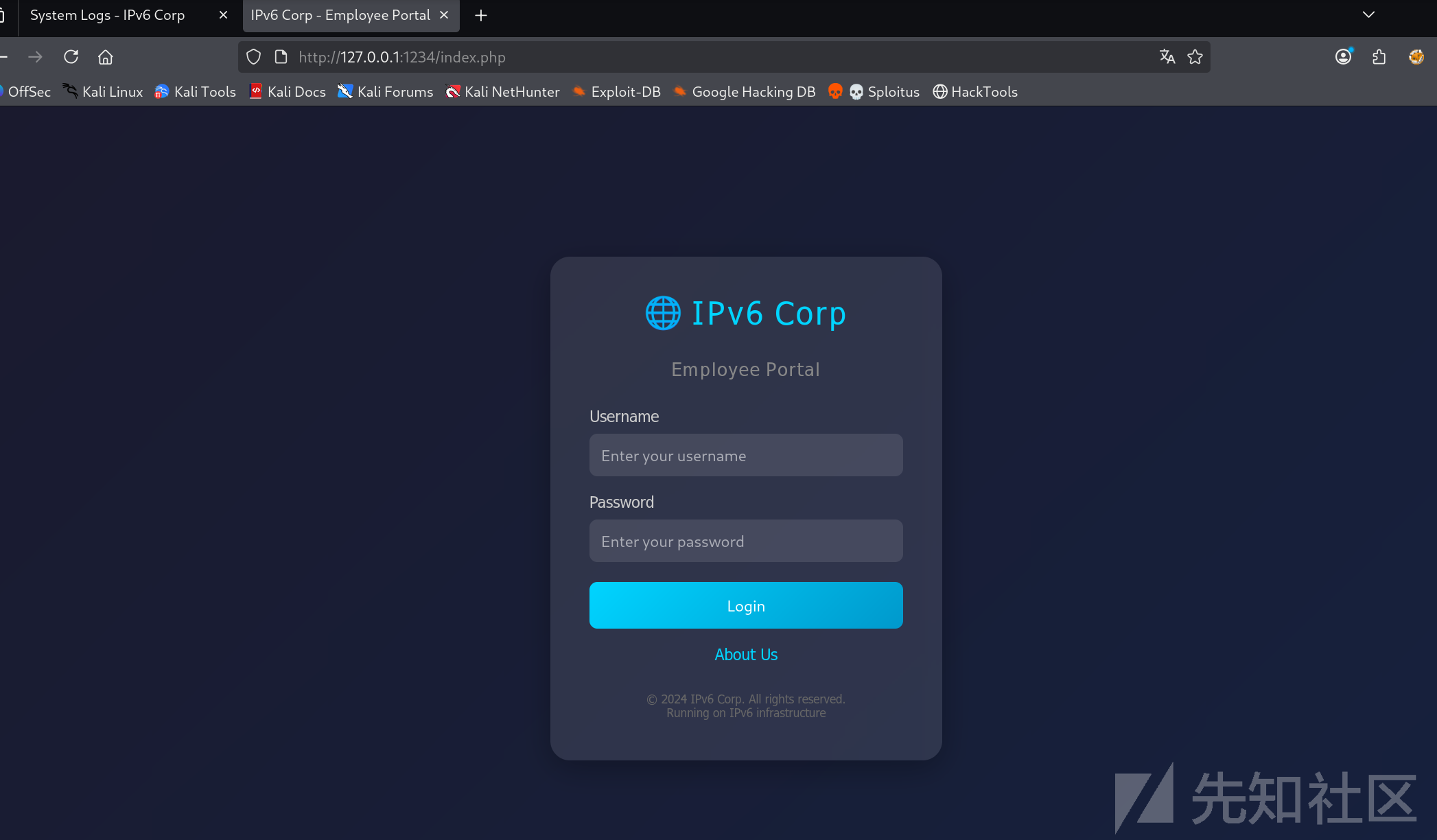Open the Kali Linux bookmark
Viewport: 1437px width, 840px height.
(103, 92)
